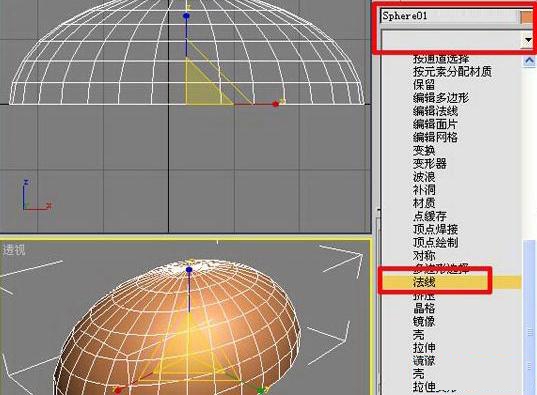
Task: Select the 补洞 modifier entry
Action: [x=424, y=189]
